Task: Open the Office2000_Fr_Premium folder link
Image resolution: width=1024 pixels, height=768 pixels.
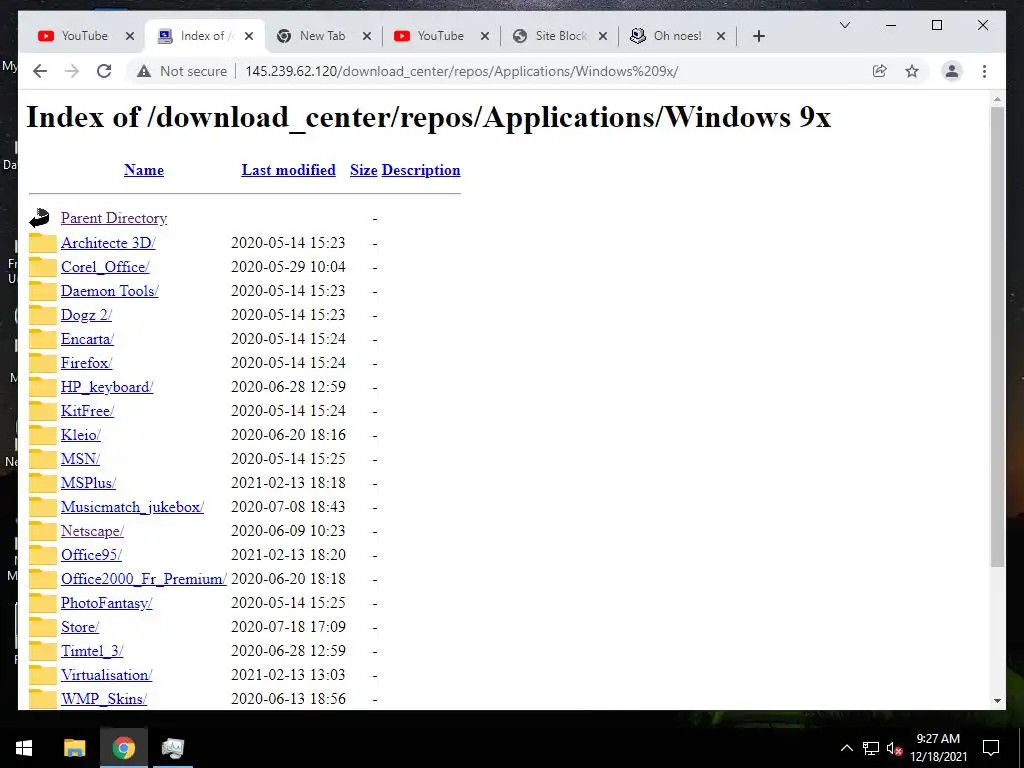Action: tap(144, 579)
